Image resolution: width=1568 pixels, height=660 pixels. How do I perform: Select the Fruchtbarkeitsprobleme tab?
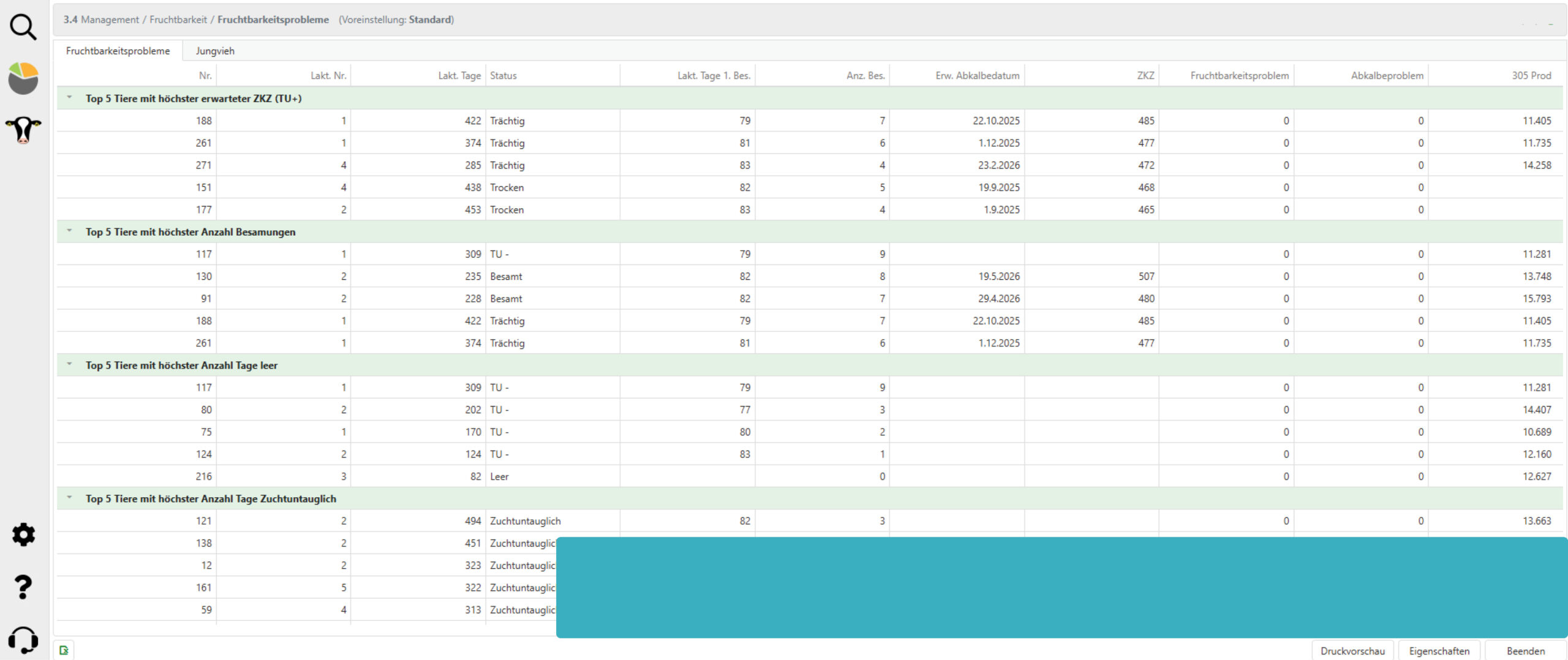click(118, 51)
